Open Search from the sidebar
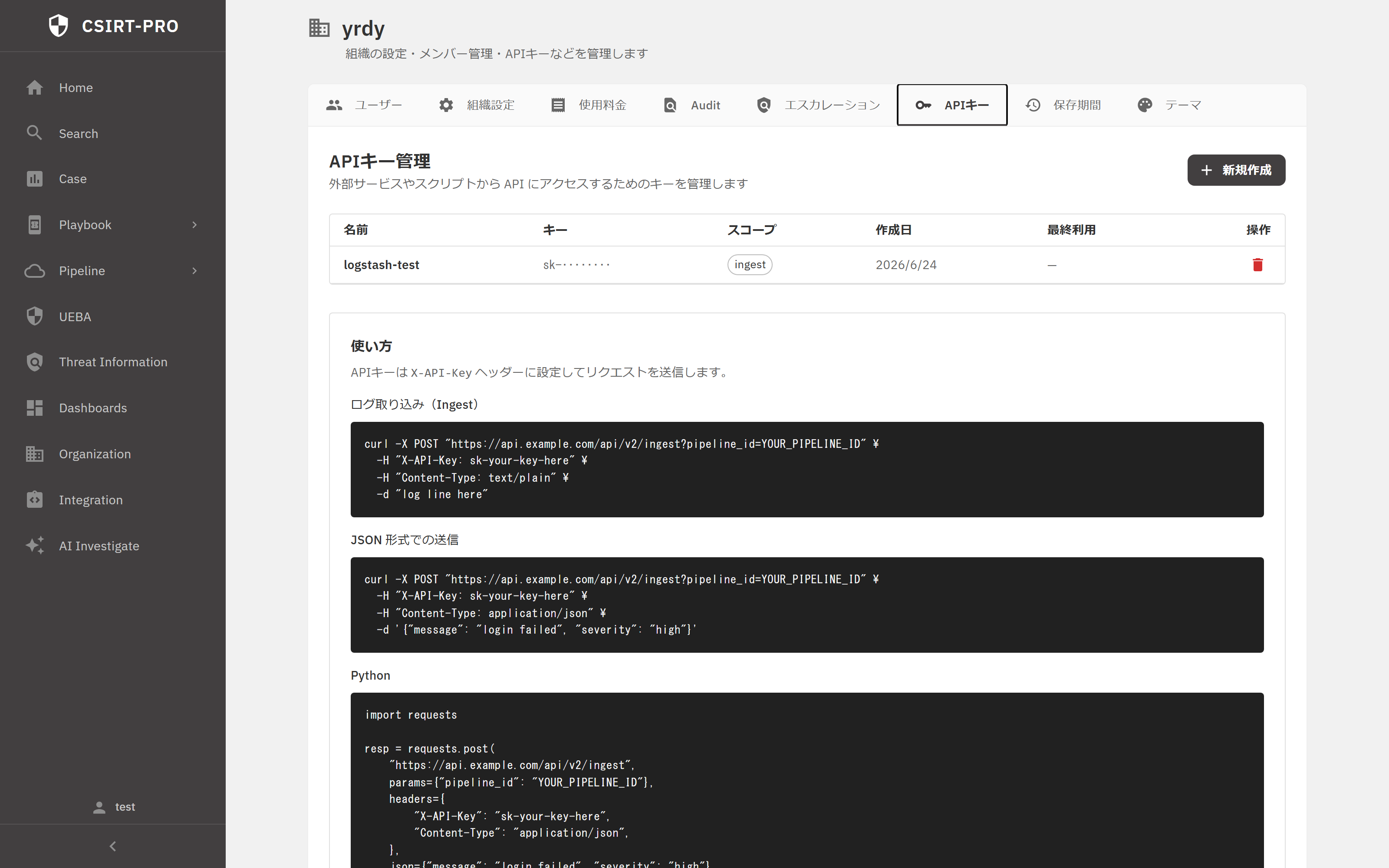The height and width of the screenshot is (868, 1389). [x=112, y=133]
